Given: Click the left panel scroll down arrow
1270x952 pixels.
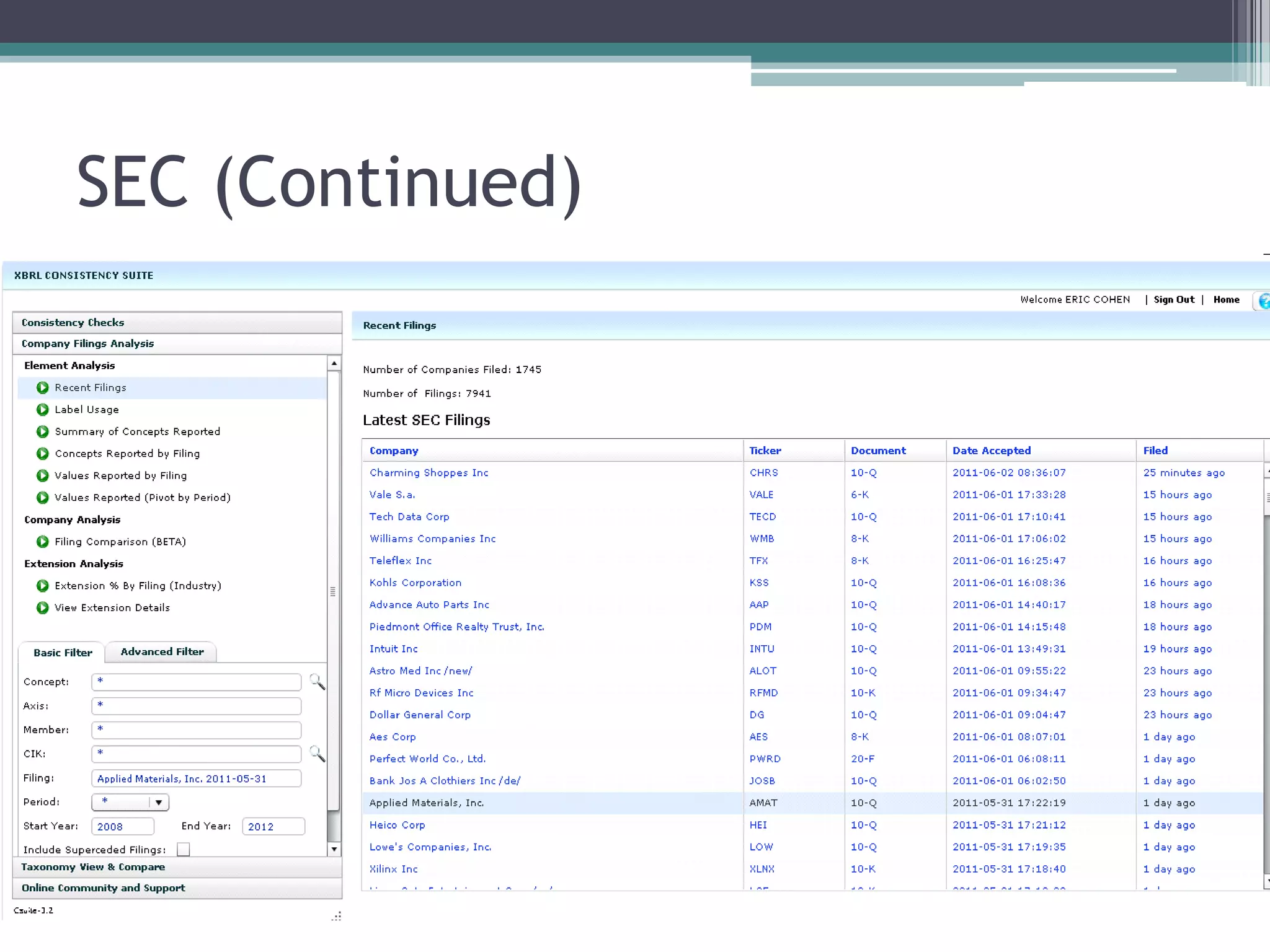Looking at the screenshot, I should point(334,849).
